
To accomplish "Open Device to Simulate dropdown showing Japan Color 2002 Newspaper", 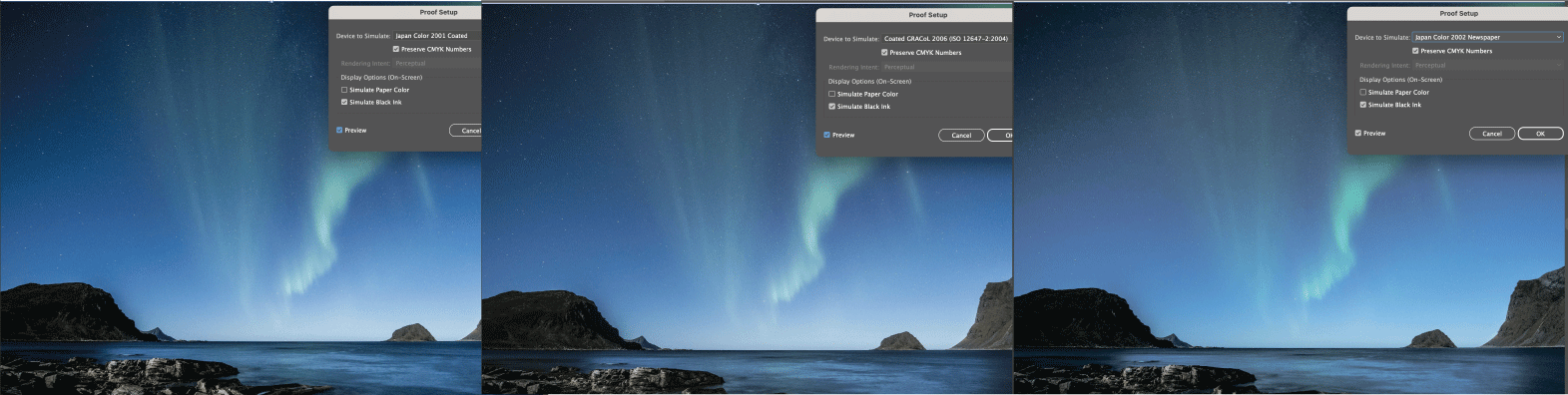I will pyautogui.click(x=1487, y=37).
